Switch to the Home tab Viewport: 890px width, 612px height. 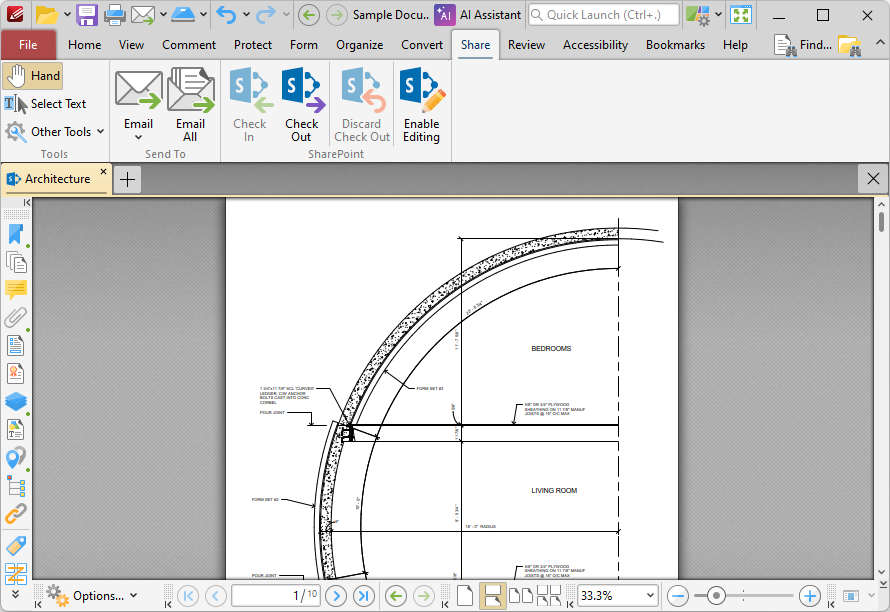pos(85,45)
